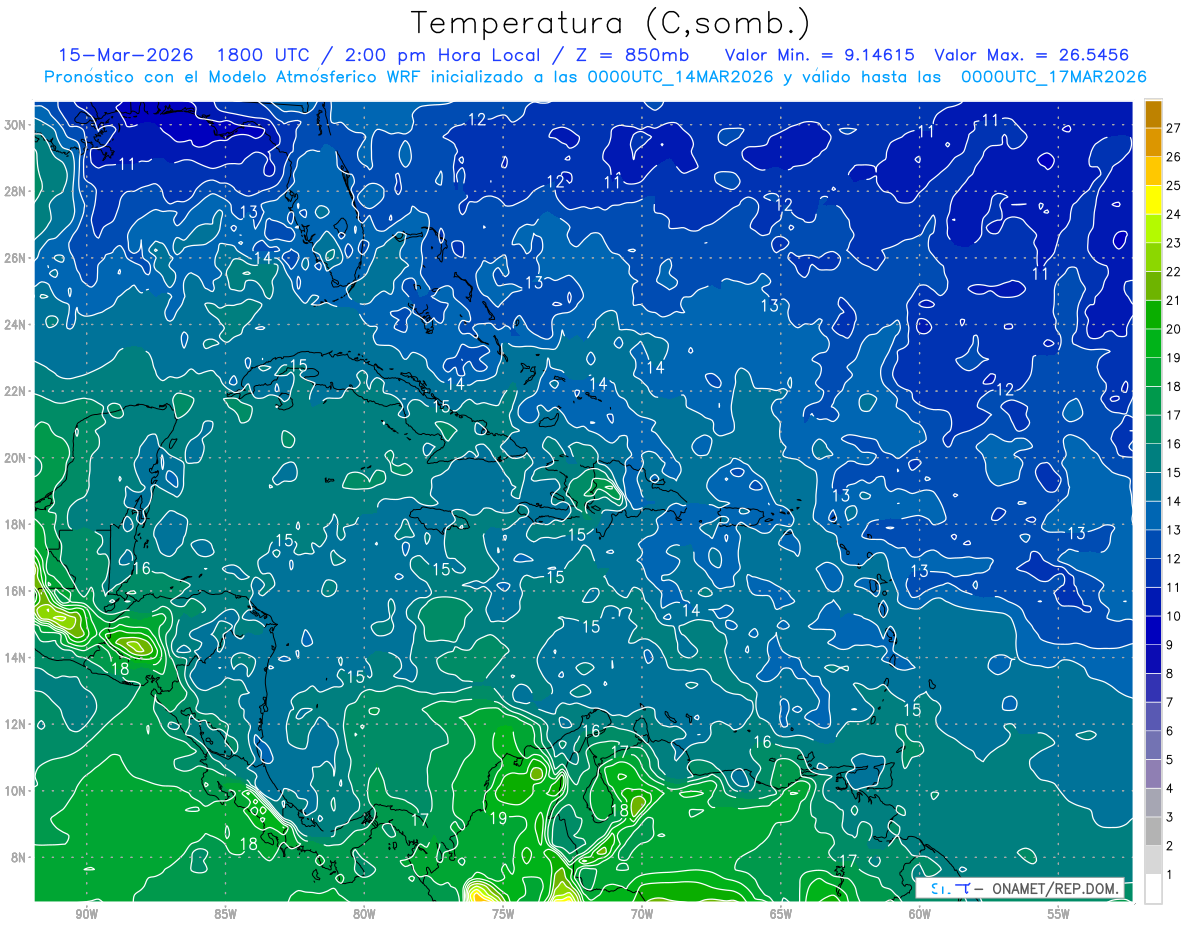Click the legend value 25

[x=1174, y=185]
